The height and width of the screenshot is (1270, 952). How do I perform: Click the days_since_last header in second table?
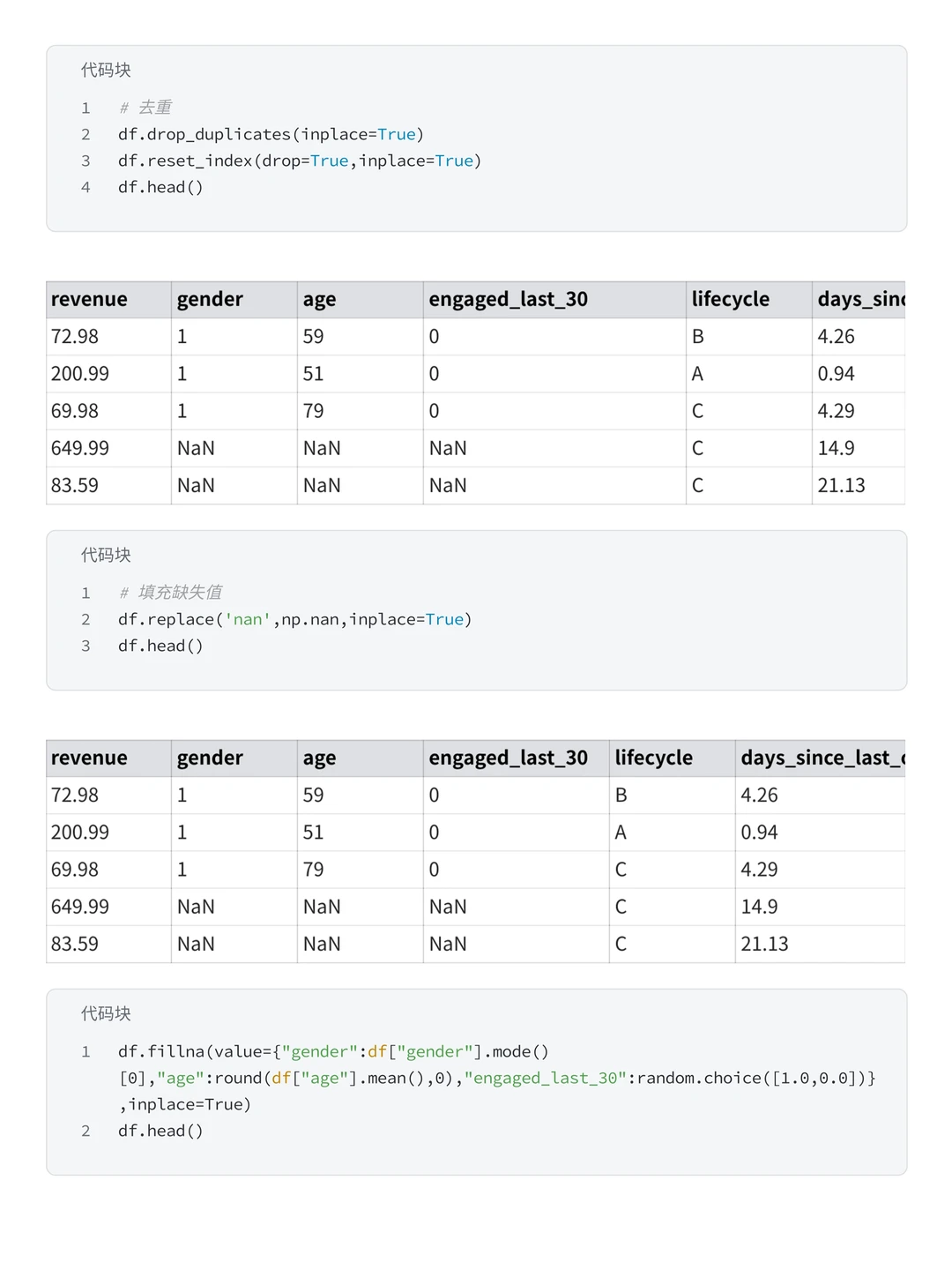point(822,758)
